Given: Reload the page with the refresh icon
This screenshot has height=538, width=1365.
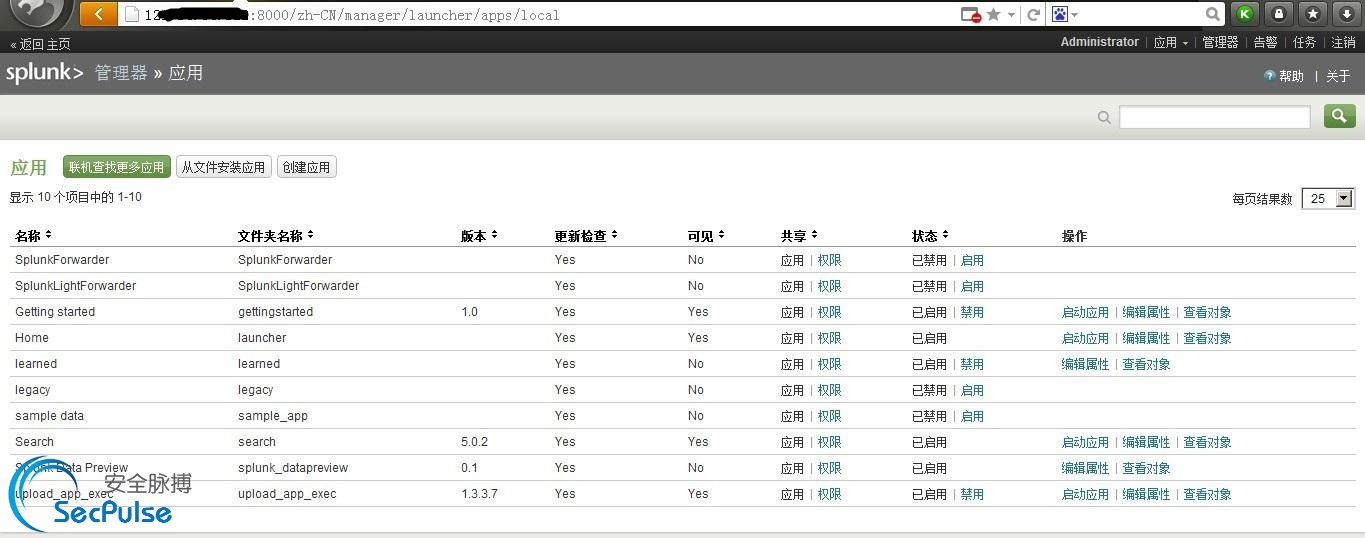Looking at the screenshot, I should 1033,15.
